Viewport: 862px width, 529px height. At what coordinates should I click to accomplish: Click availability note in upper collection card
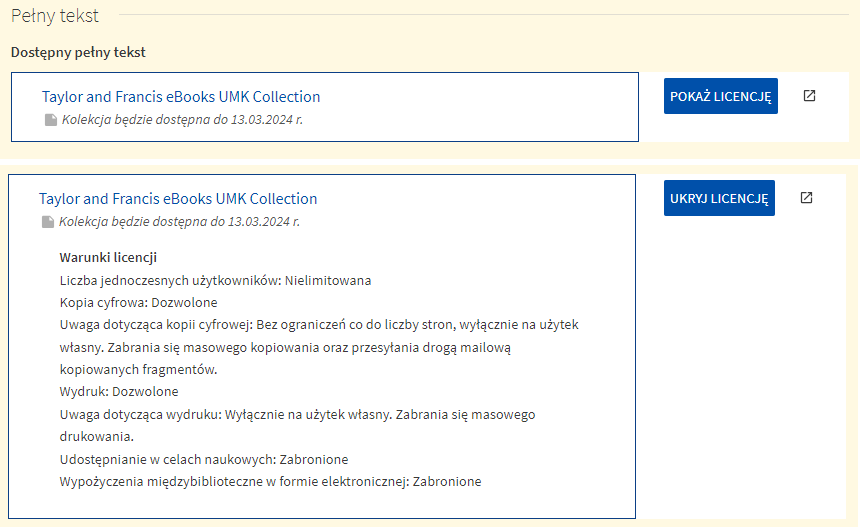click(182, 119)
